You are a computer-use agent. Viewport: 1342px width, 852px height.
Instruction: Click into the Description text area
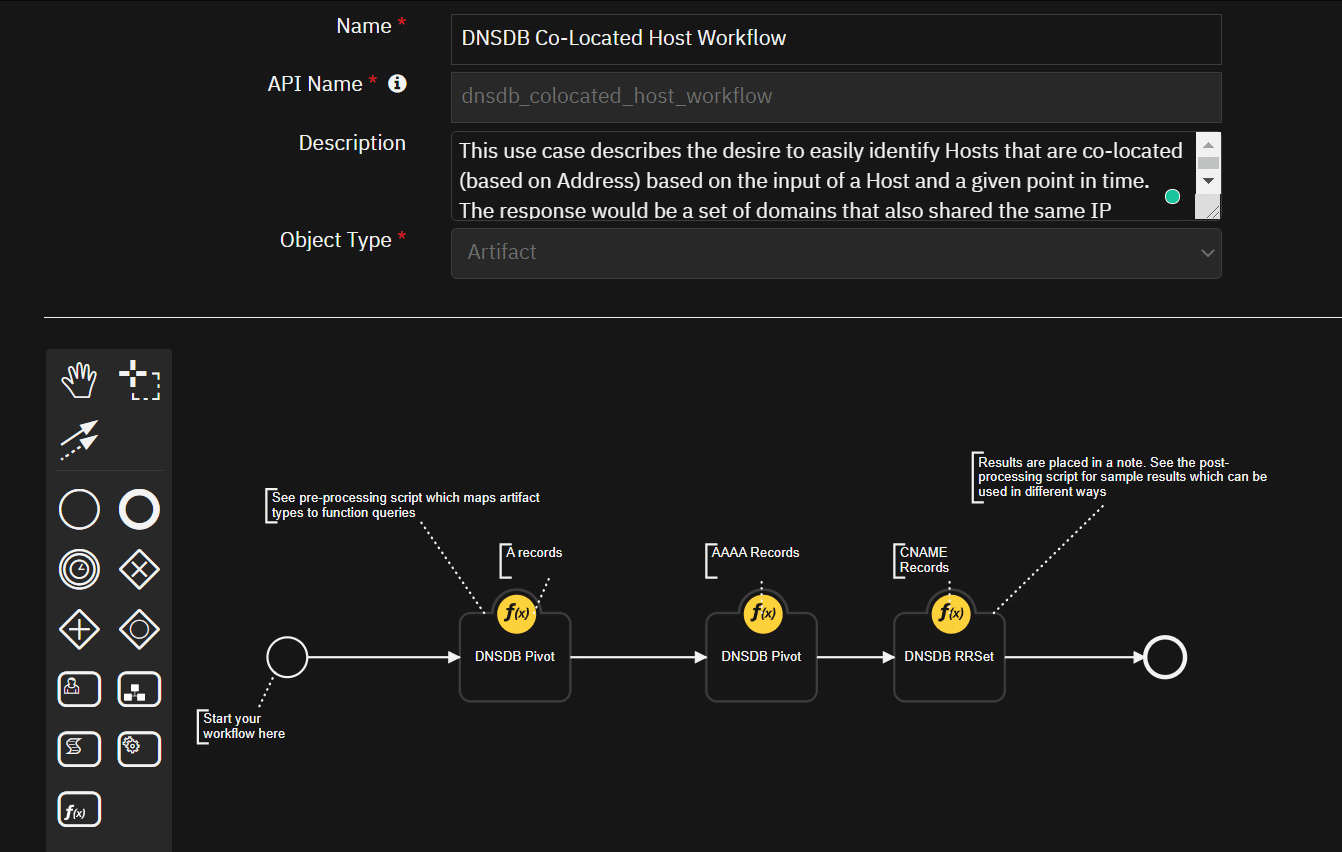pos(823,176)
